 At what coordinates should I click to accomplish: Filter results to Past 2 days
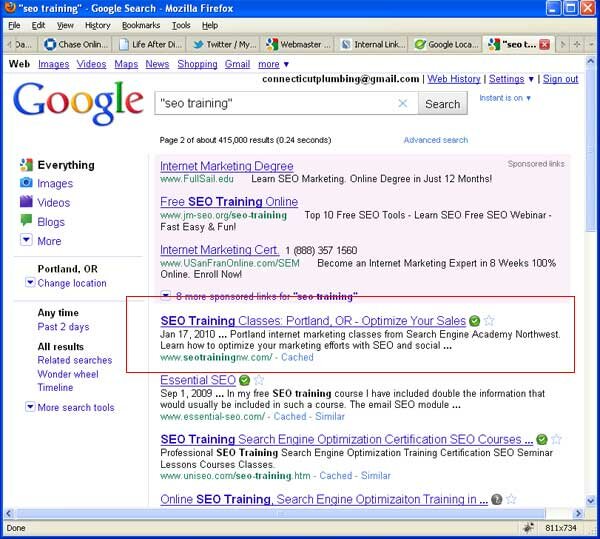point(64,327)
